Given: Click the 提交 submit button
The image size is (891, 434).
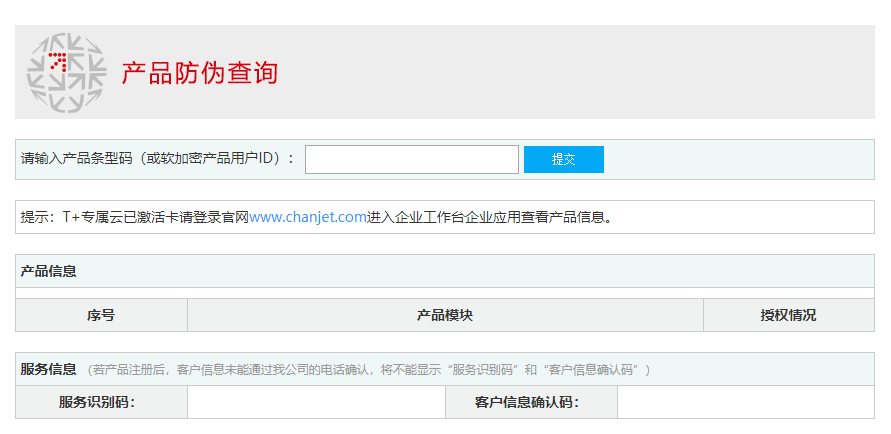Looking at the screenshot, I should 564,159.
